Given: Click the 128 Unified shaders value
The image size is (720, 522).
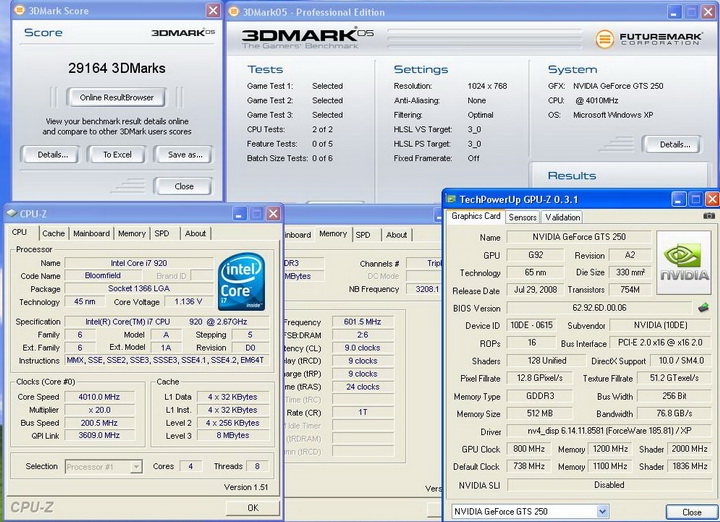Looking at the screenshot, I should point(546,361).
